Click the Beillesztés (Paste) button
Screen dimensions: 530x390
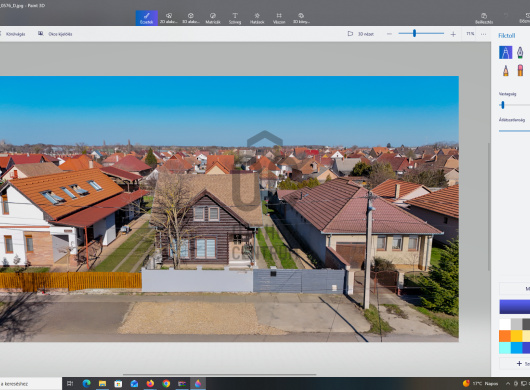click(x=484, y=18)
